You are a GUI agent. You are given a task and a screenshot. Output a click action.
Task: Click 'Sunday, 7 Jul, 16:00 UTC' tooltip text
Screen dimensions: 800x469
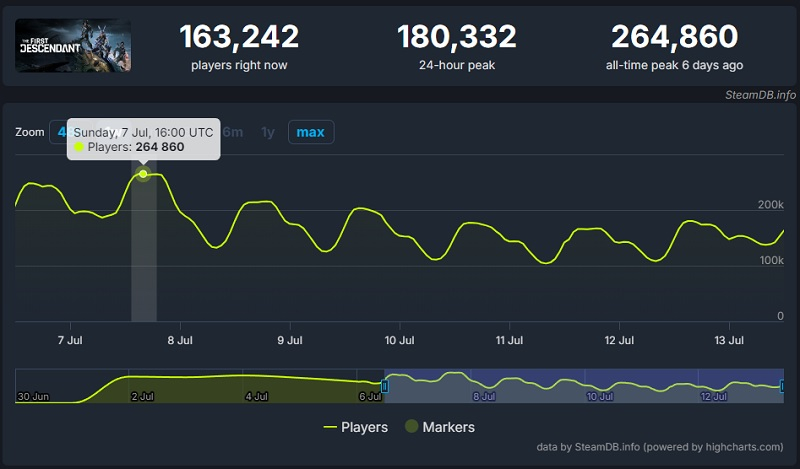click(x=143, y=133)
